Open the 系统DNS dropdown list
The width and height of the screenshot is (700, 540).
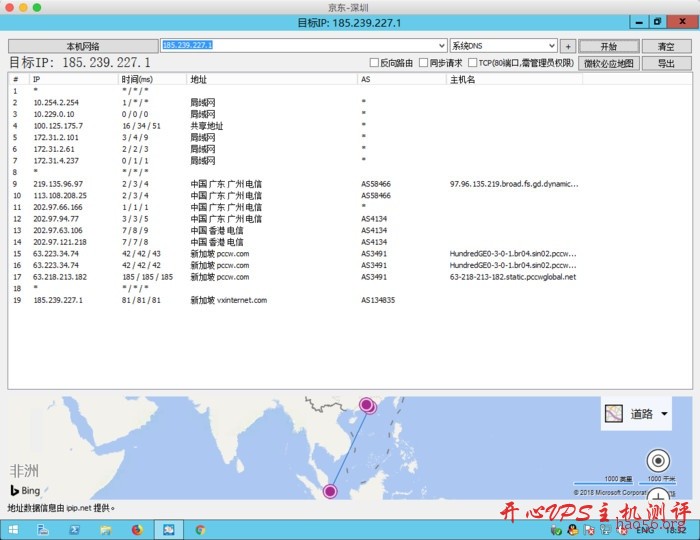click(x=551, y=46)
